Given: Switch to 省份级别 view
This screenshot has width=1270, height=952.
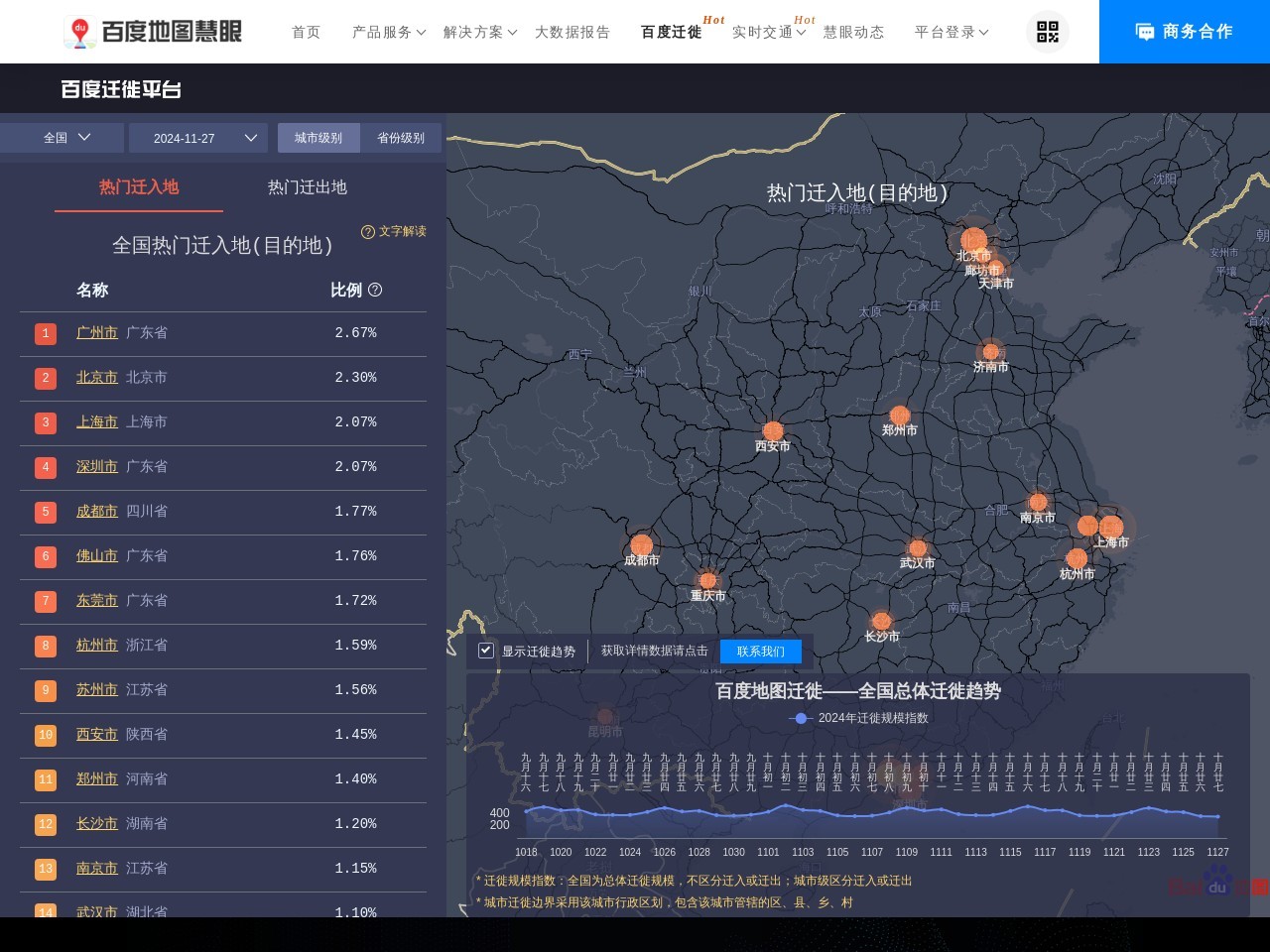Looking at the screenshot, I should tap(401, 138).
